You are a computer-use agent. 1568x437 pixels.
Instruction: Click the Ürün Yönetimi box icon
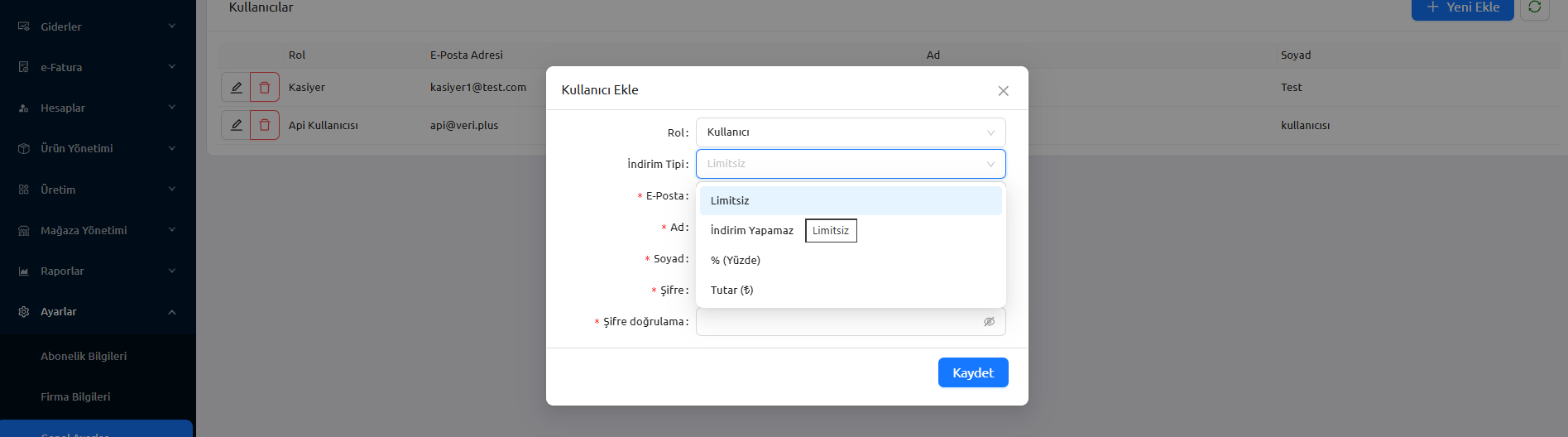pyautogui.click(x=24, y=148)
